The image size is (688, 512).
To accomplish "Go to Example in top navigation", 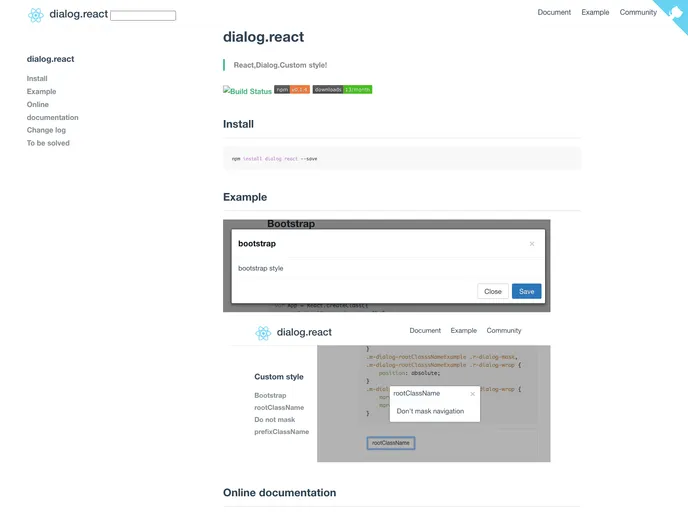I will 595,13.
